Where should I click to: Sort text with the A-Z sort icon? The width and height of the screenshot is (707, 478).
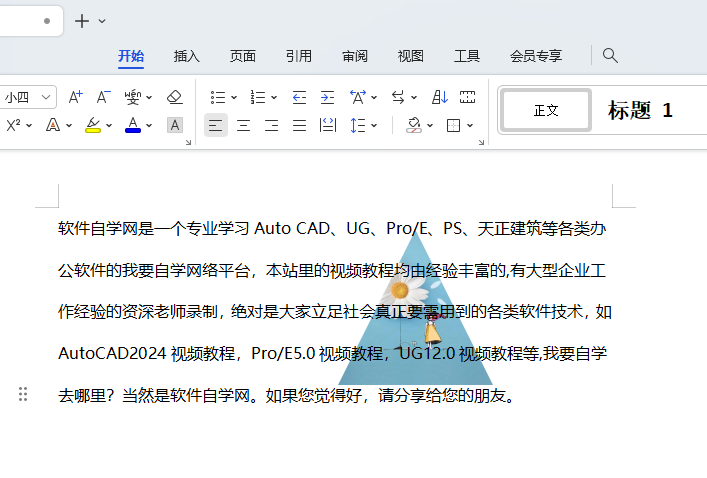point(440,97)
